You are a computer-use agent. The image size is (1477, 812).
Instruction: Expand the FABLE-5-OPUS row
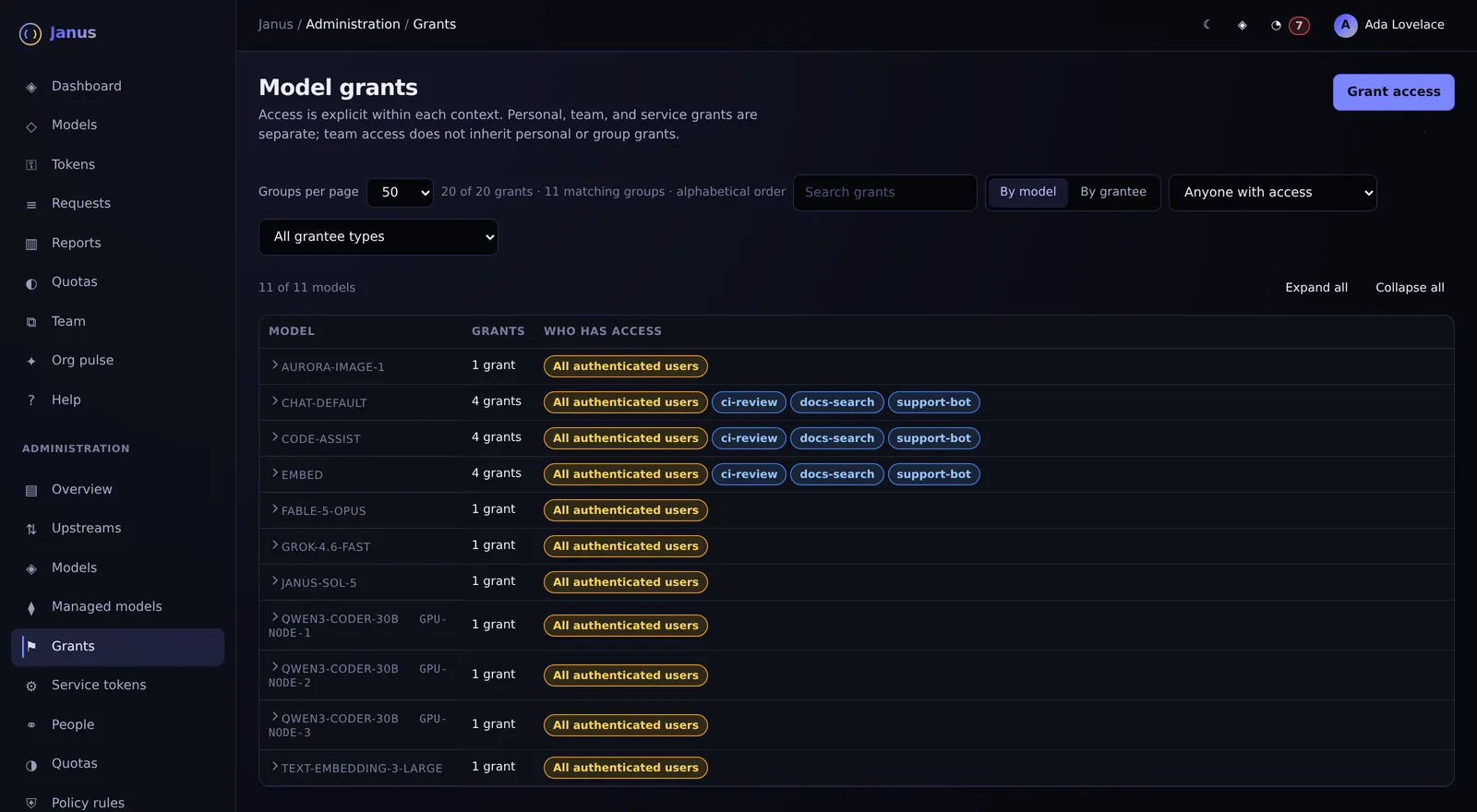pos(275,509)
